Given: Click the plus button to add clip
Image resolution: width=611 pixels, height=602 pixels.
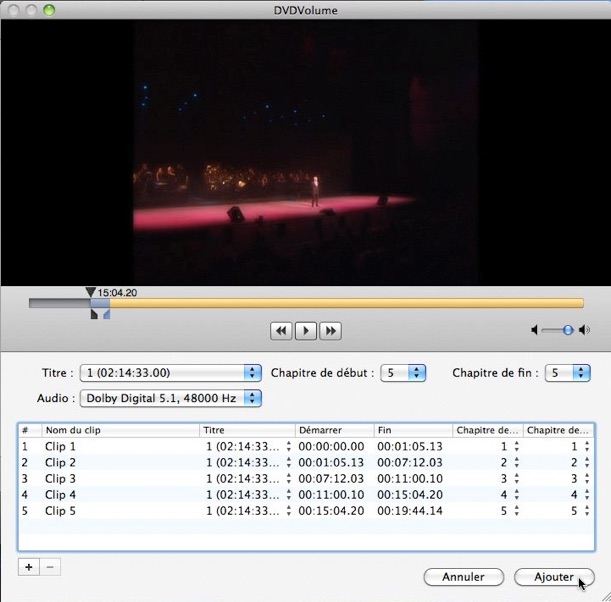Looking at the screenshot, I should [x=29, y=567].
